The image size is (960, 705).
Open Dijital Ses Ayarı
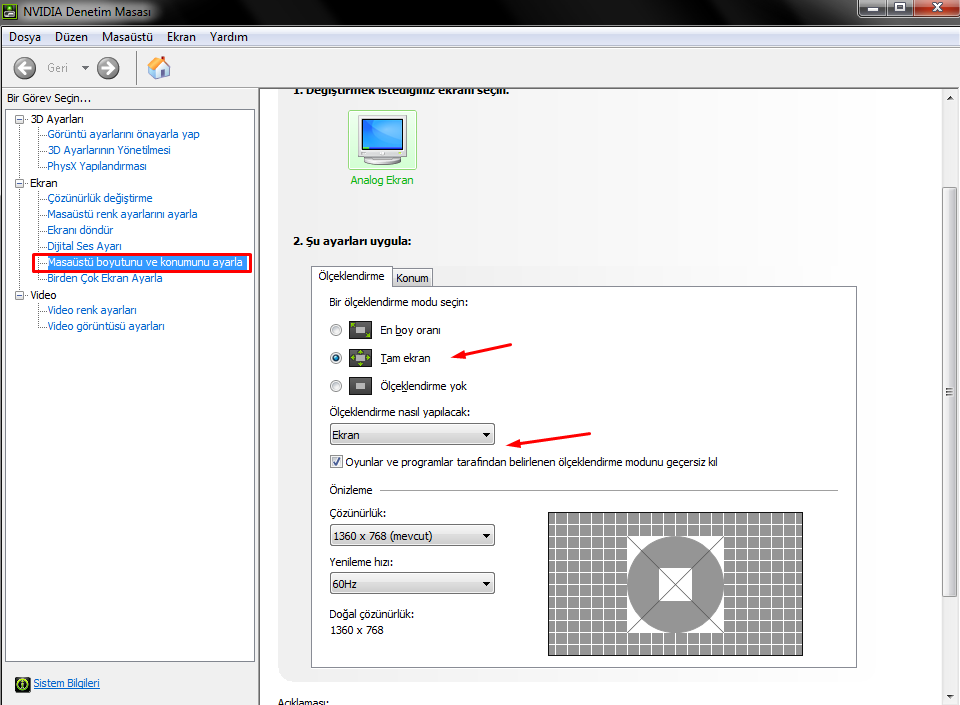click(84, 246)
